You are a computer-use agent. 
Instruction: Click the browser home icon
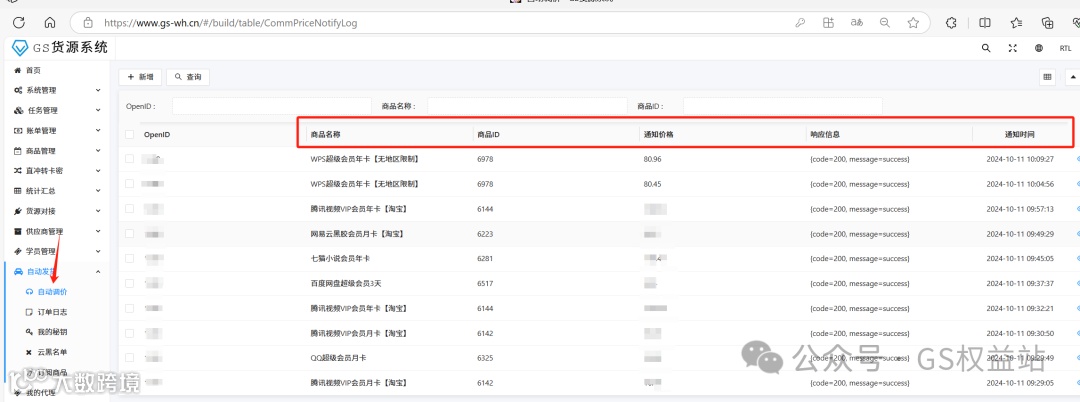click(x=50, y=23)
